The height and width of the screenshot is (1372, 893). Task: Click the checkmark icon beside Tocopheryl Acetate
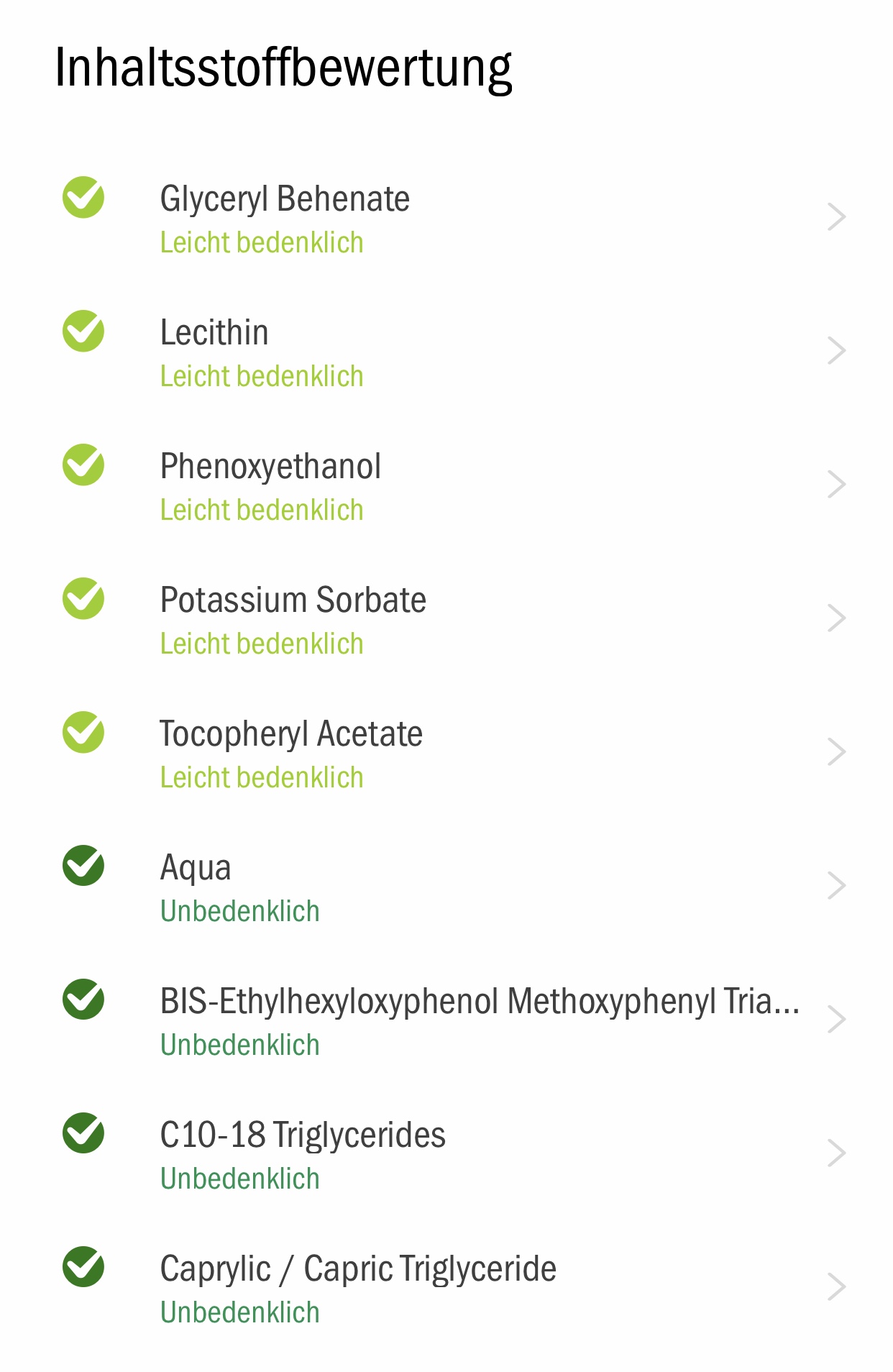(83, 732)
